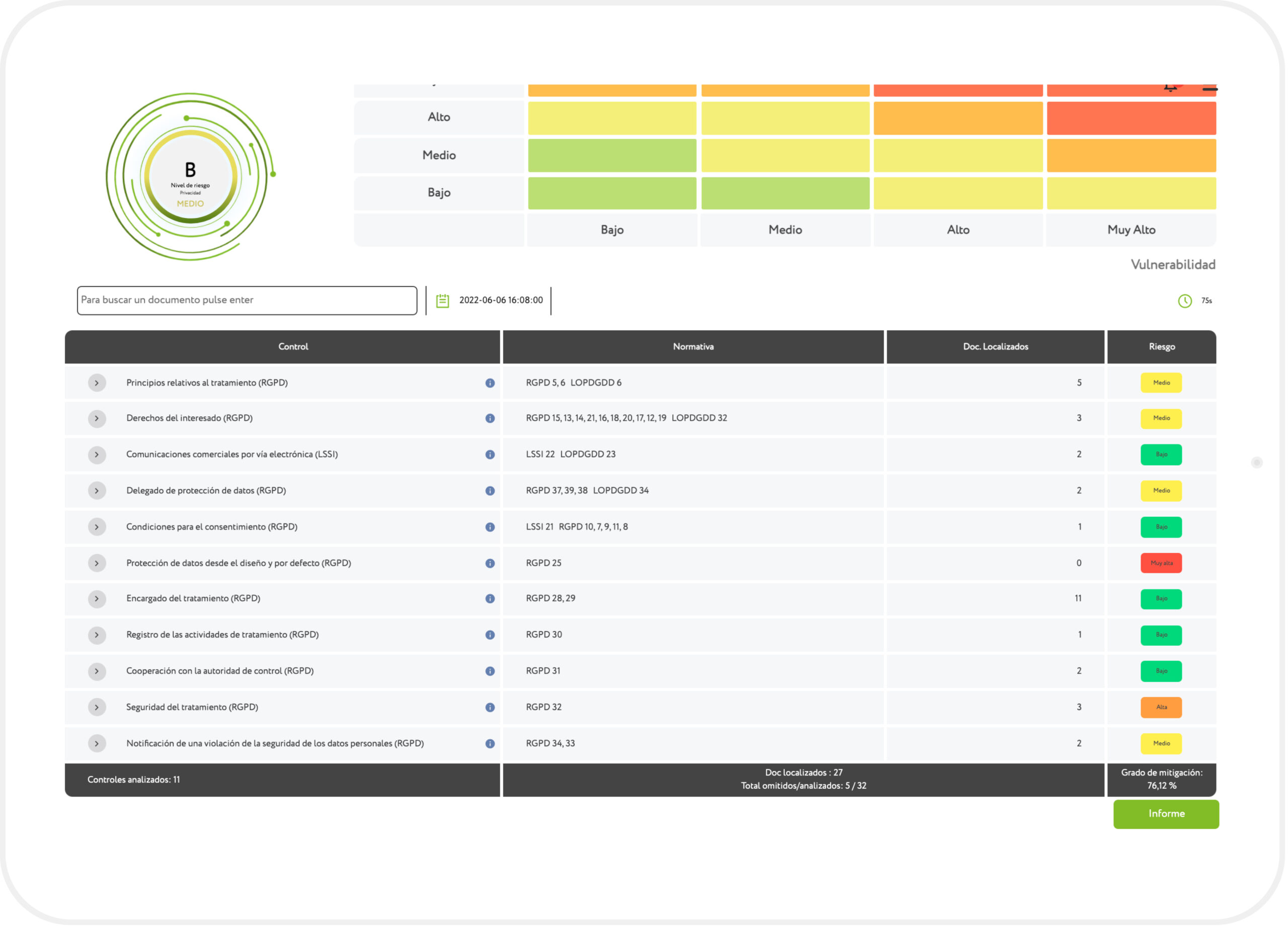Focus the document search input field

point(247,300)
